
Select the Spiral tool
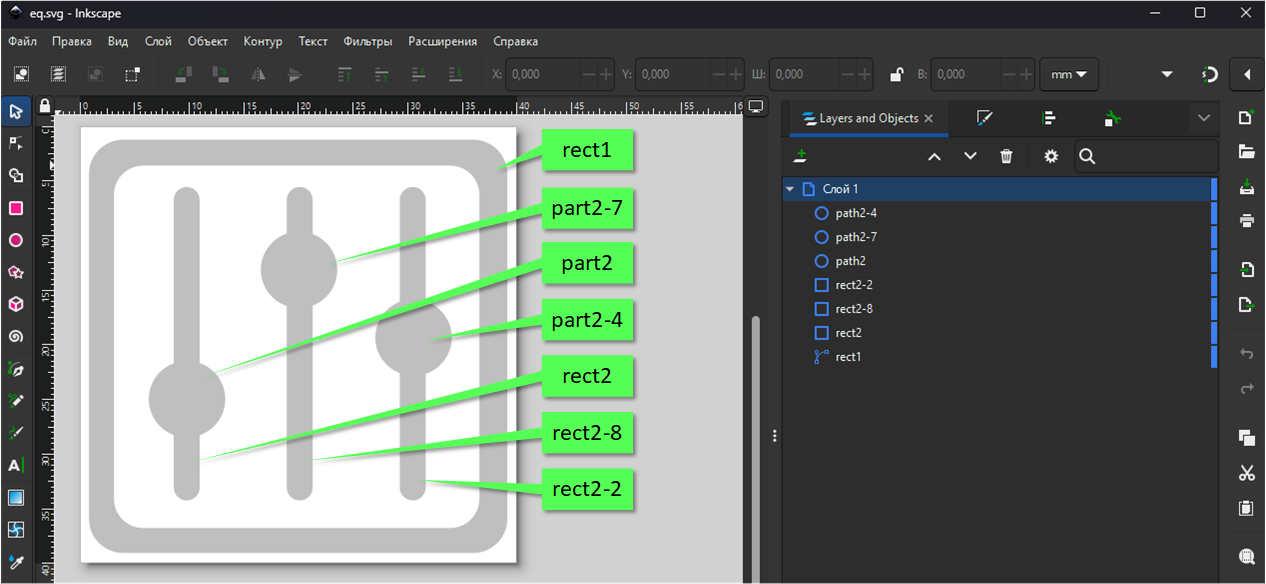point(16,336)
